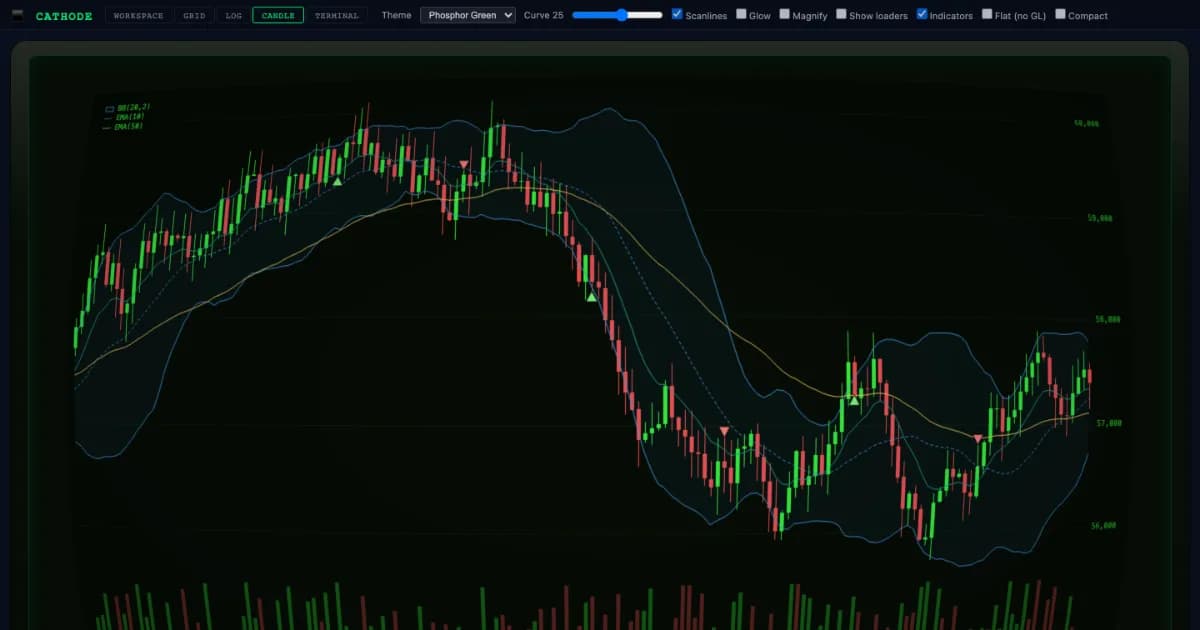Click the rightmost red down-triangle signal marker
This screenshot has height=630, width=1200.
pos(978,438)
